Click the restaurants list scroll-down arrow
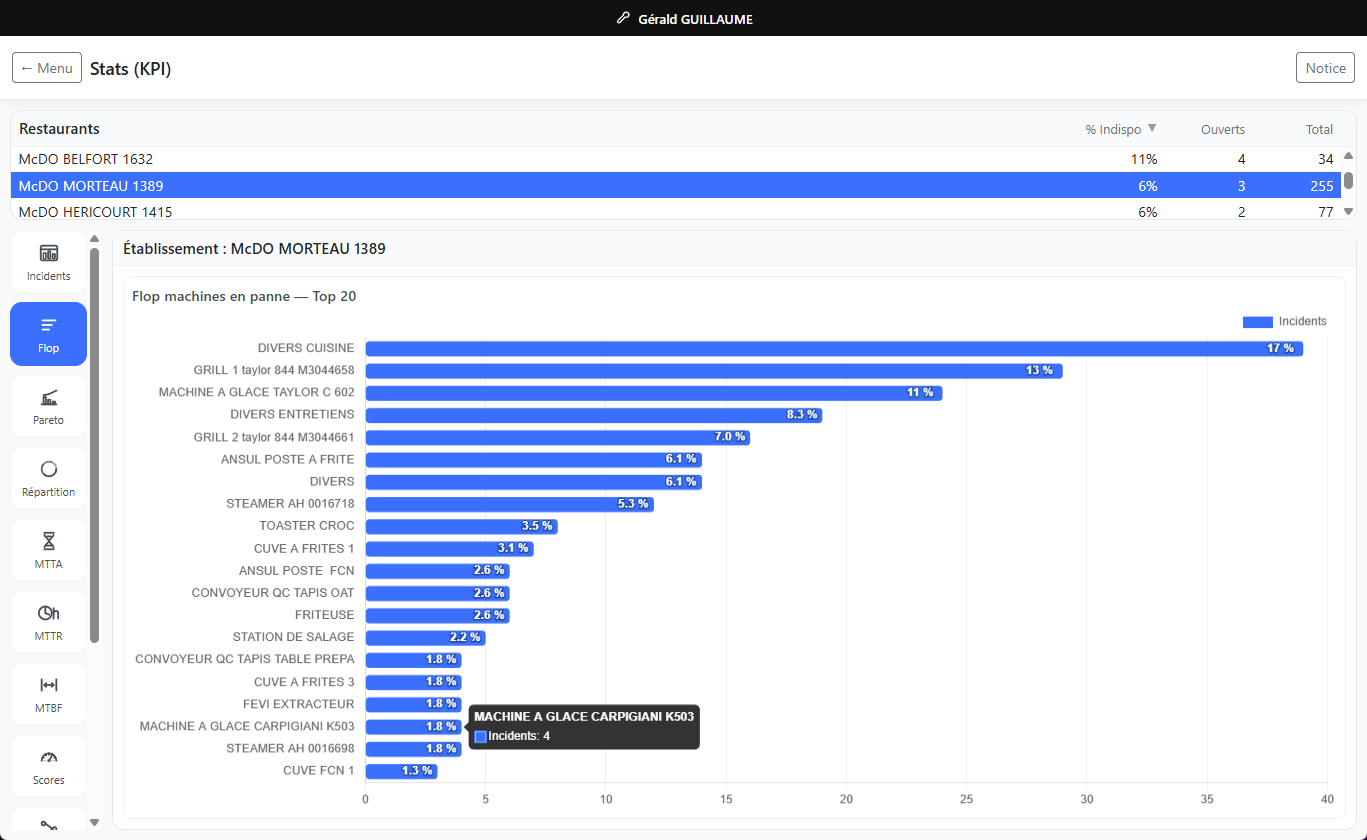1367x840 pixels. [1348, 211]
